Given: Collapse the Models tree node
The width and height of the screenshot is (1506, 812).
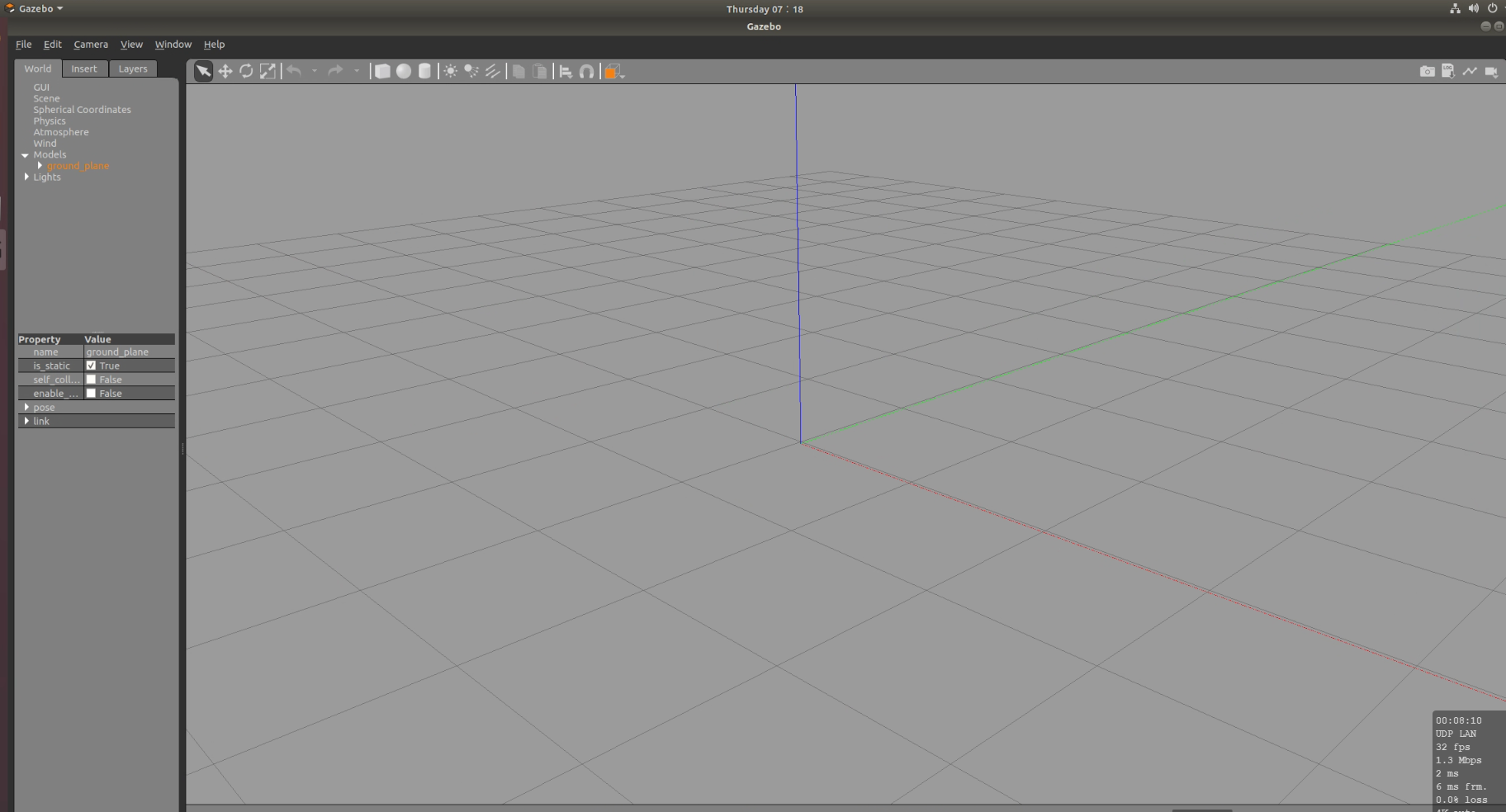Looking at the screenshot, I should point(25,155).
